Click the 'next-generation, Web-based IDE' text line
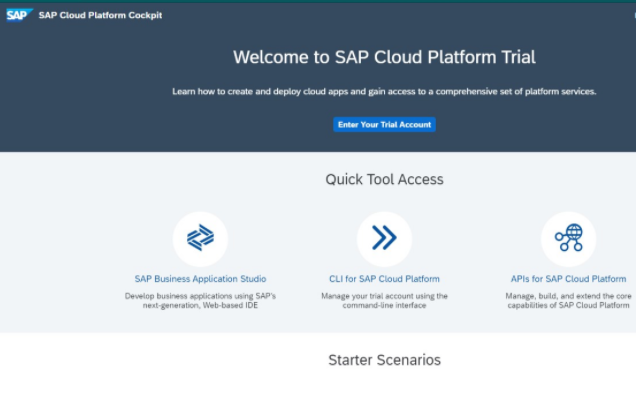This screenshot has width=636, height=405. click(200, 306)
